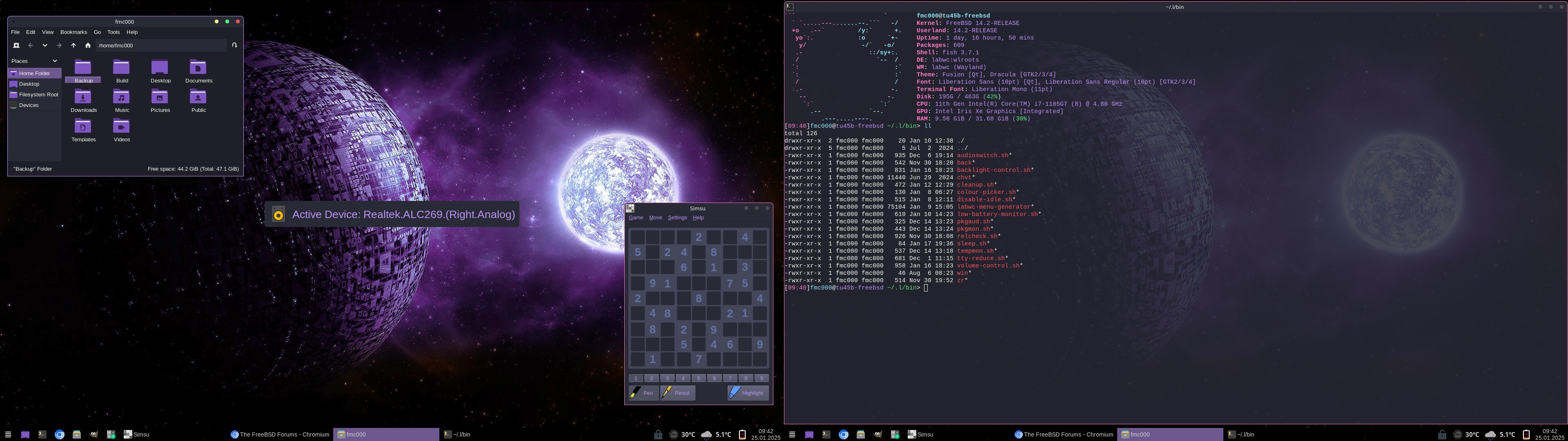1568x441 pixels.
Task: Open the Go menu in file manager
Action: (98, 32)
